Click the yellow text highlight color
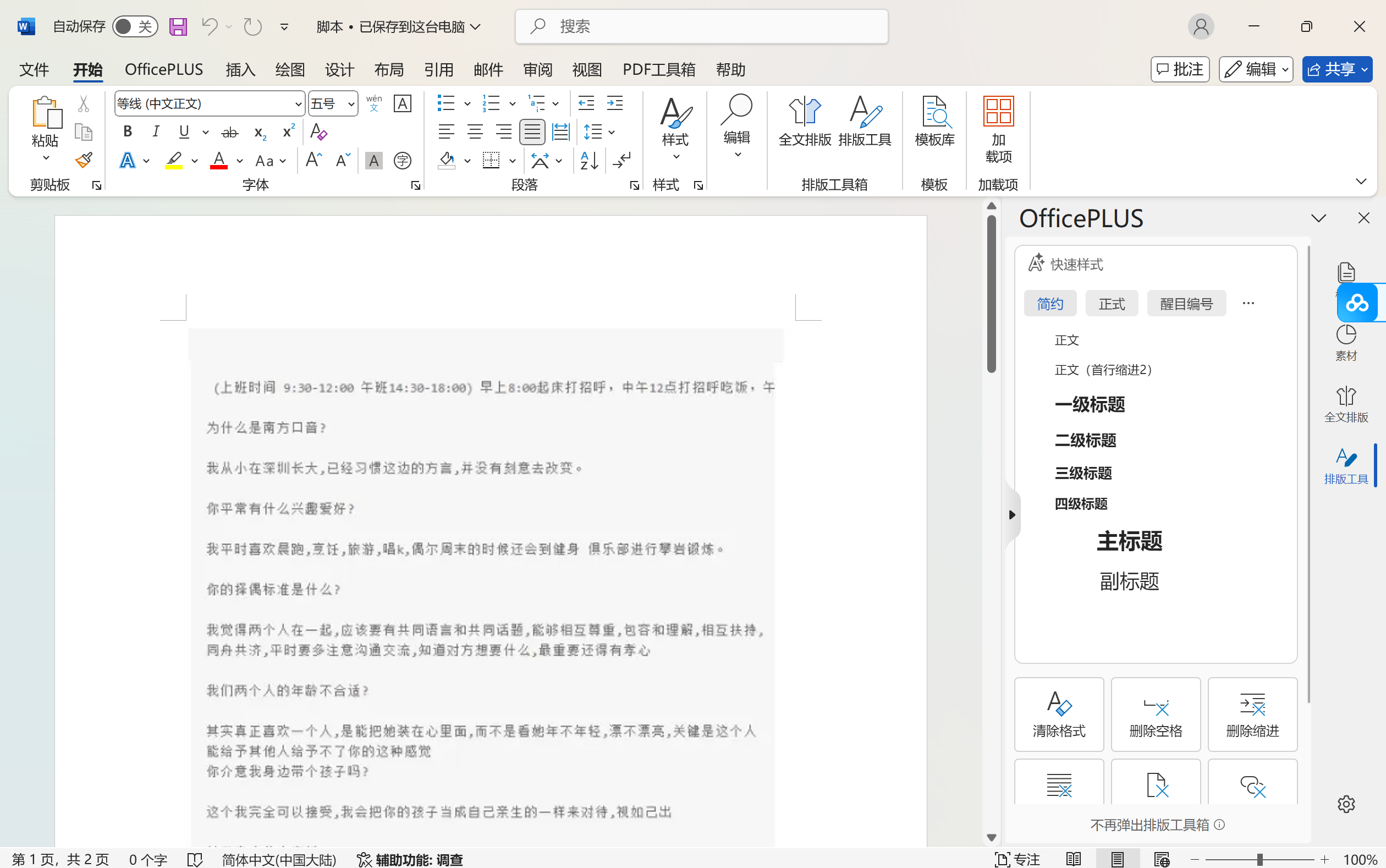This screenshot has height=868, width=1386. [x=173, y=160]
